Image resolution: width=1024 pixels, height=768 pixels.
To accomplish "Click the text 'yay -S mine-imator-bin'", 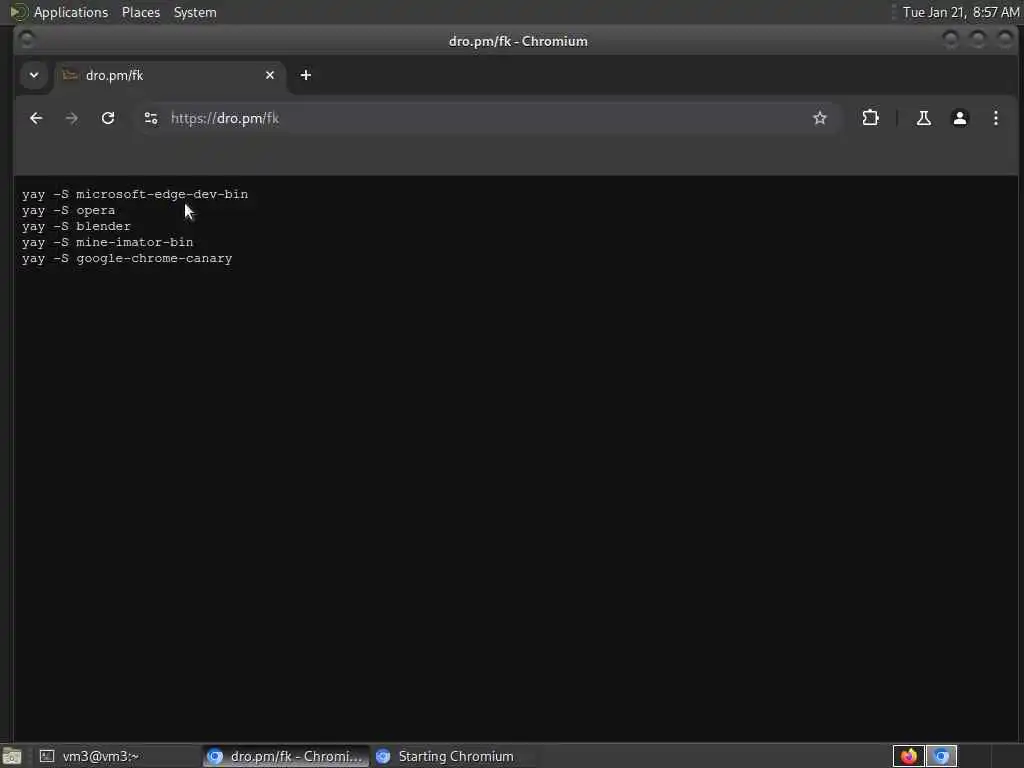I will 107,242.
